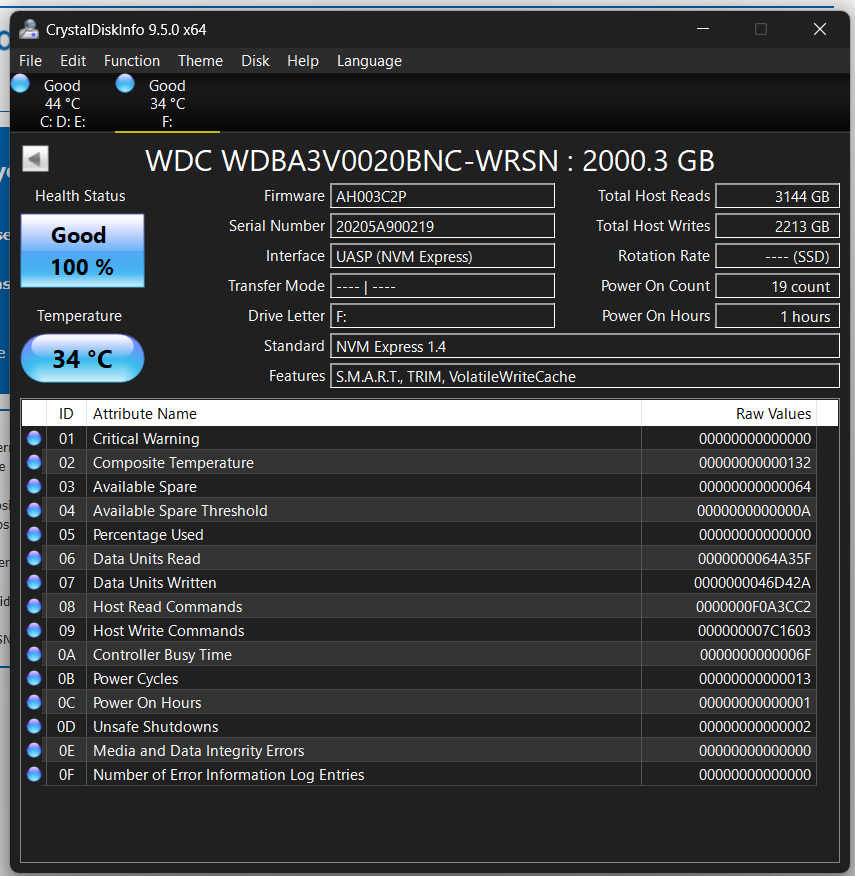
Task: Click Total Host Reads value 3144 GB
Action: pyautogui.click(x=777, y=196)
